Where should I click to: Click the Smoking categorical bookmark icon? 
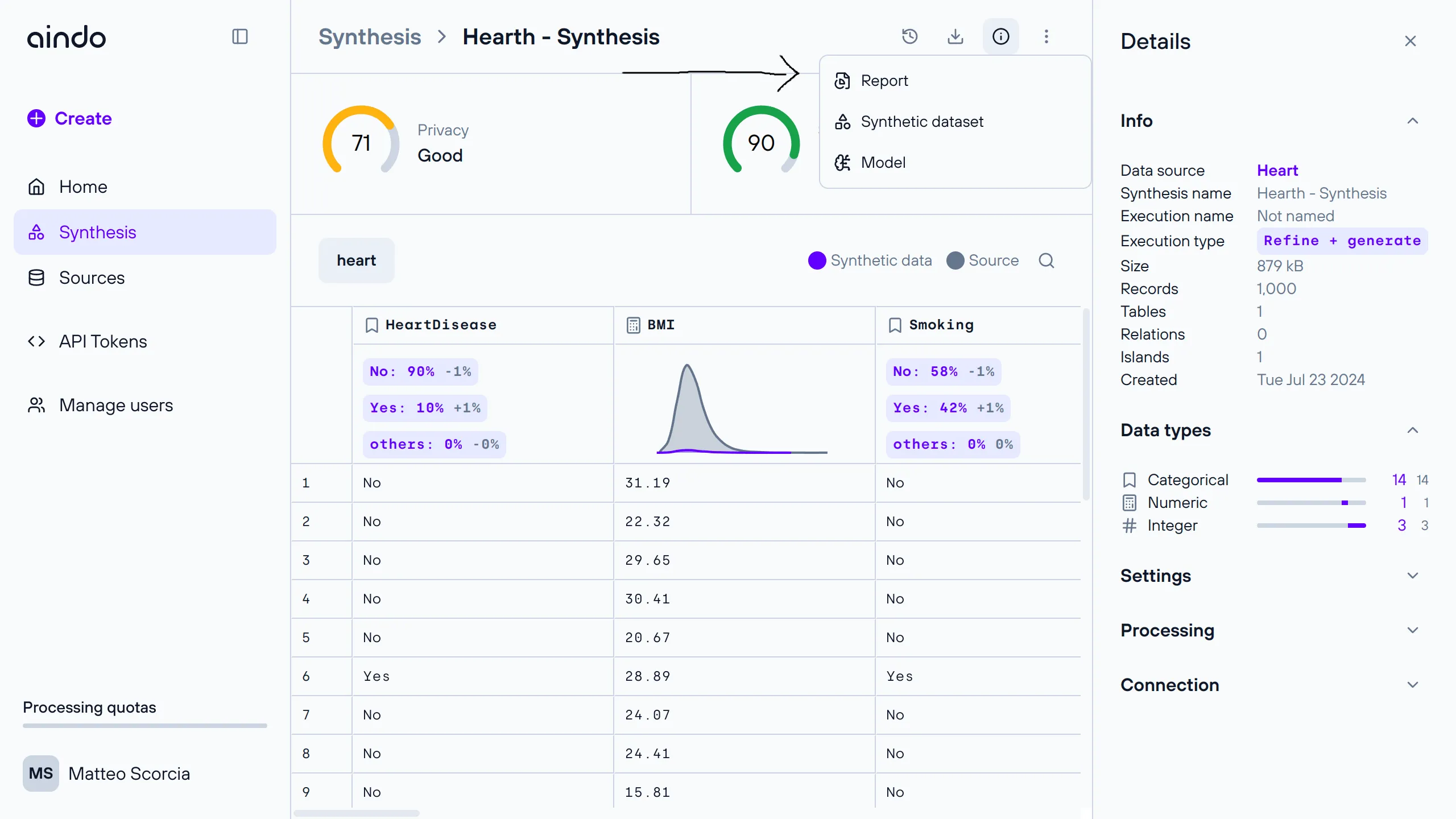click(895, 325)
